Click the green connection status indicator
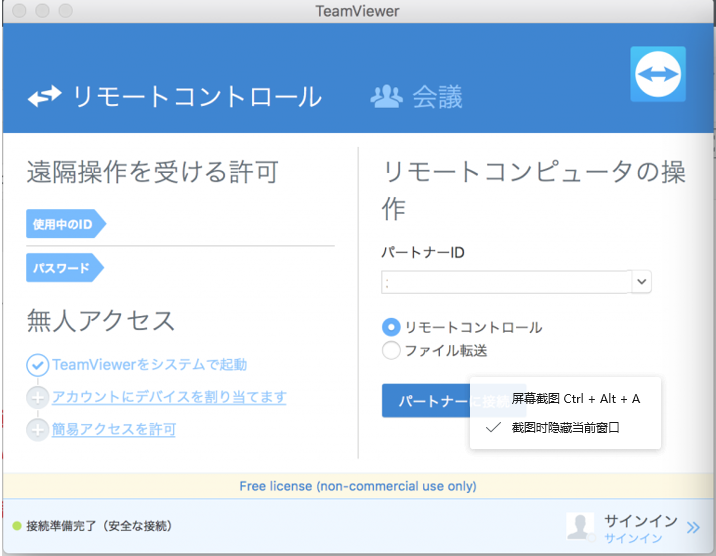The width and height of the screenshot is (716, 556). point(17,526)
